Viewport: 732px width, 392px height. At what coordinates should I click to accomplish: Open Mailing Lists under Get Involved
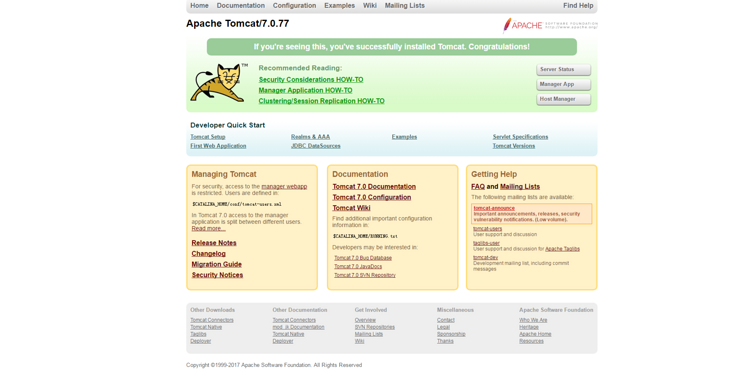tap(368, 334)
